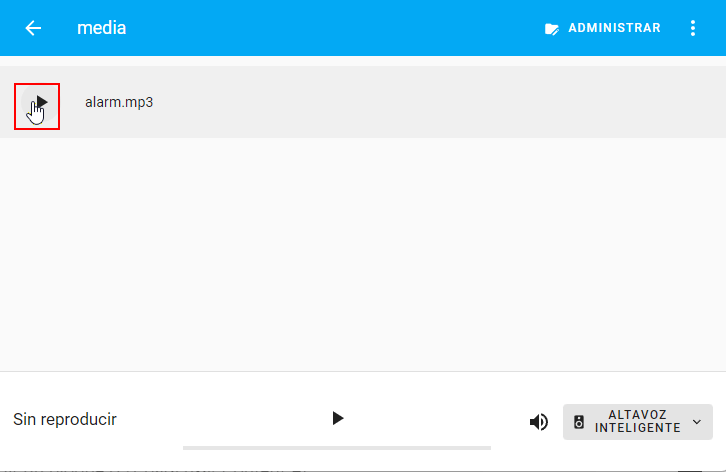Viewport: 726px width, 472px height.
Task: Click blank space in the blue header bar
Action: tap(330, 28)
